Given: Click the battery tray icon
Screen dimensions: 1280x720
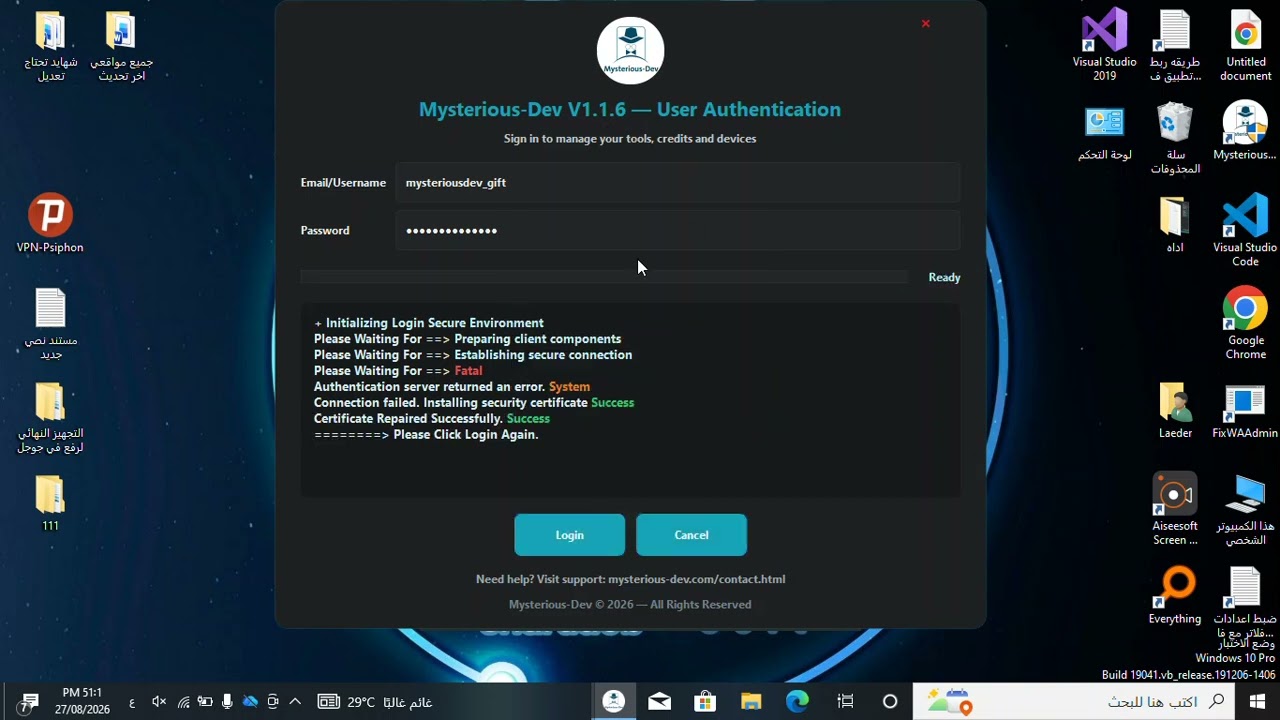Looking at the screenshot, I should tap(205, 702).
